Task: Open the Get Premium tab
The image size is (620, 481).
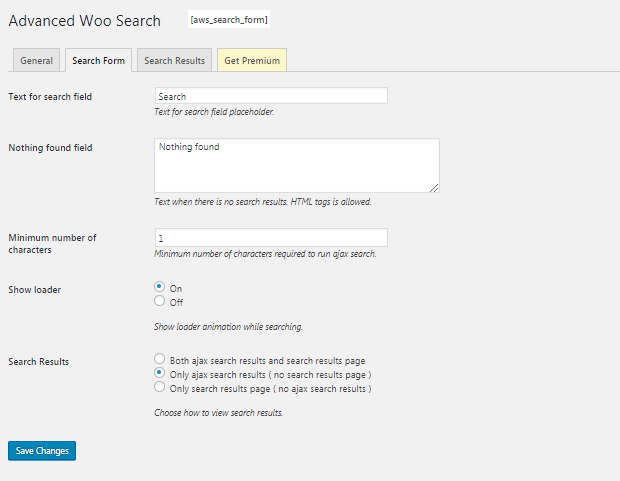Action: click(252, 60)
